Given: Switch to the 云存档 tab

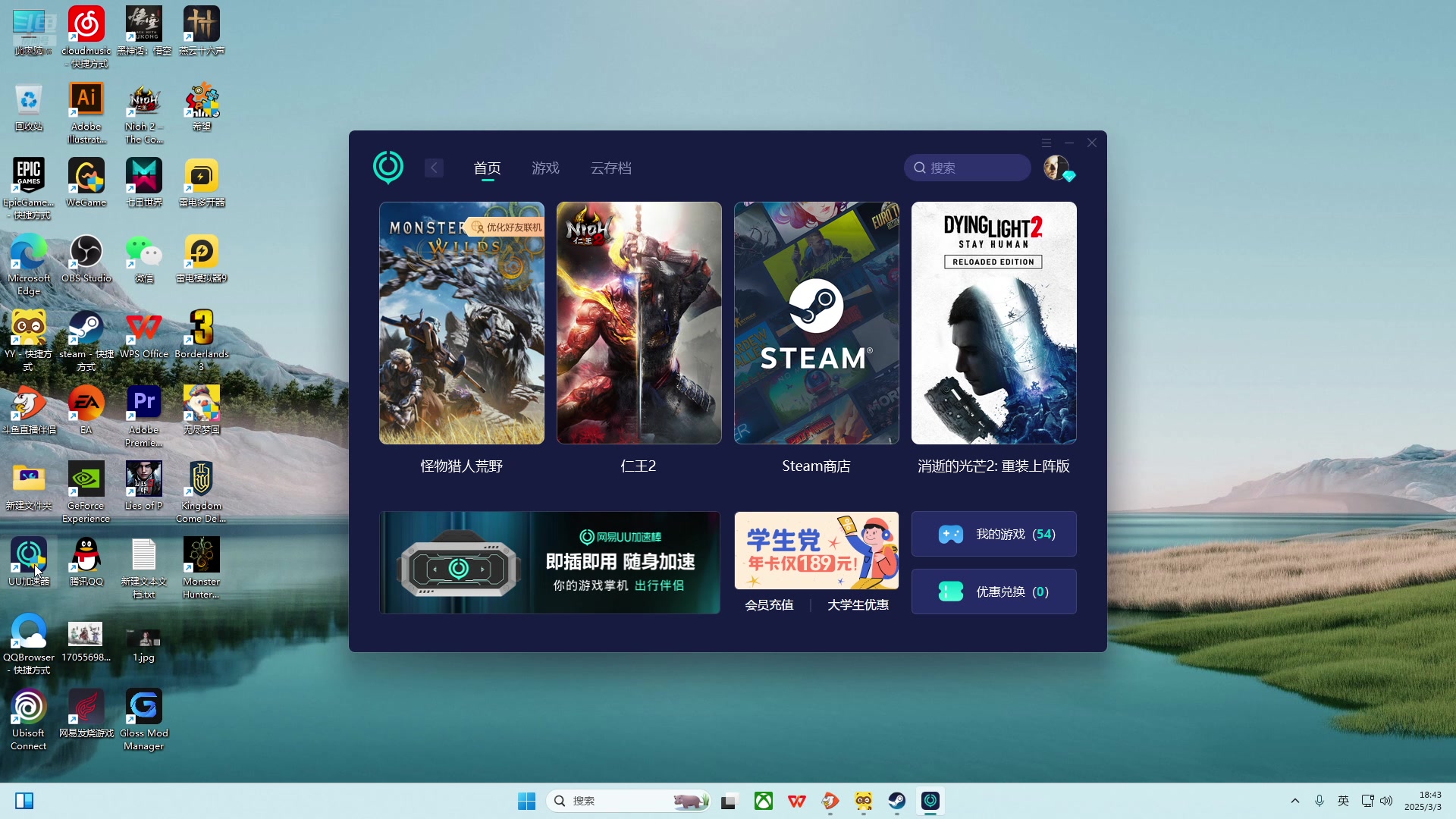Looking at the screenshot, I should 611,168.
